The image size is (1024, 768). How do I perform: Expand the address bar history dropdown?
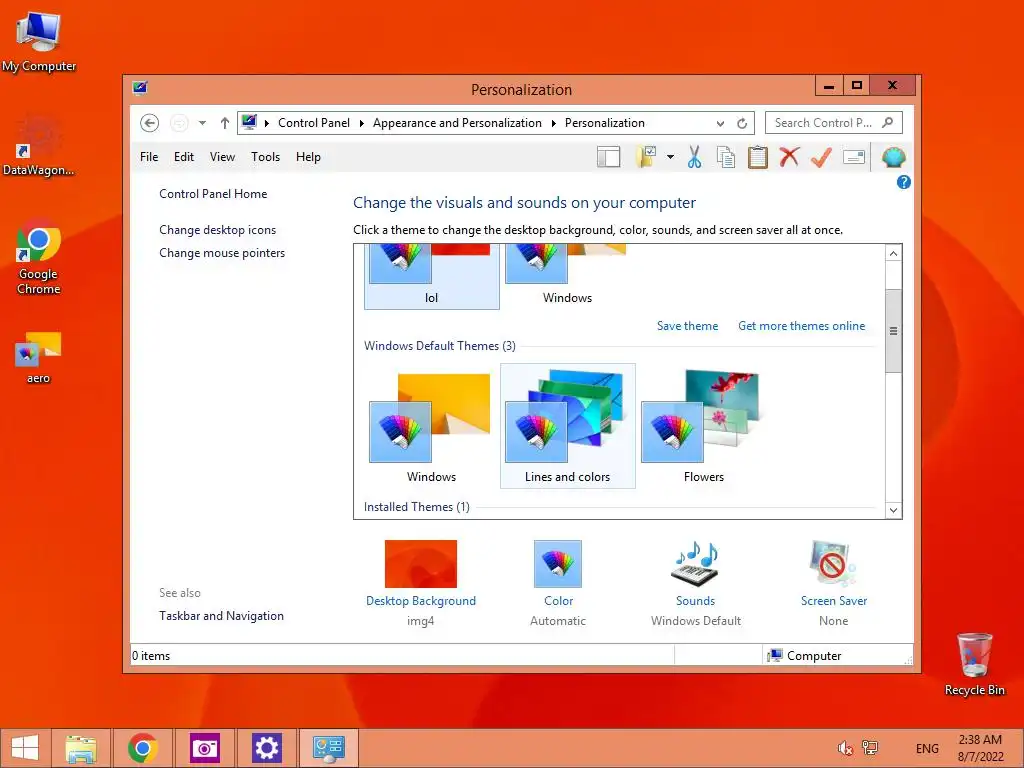pos(720,123)
